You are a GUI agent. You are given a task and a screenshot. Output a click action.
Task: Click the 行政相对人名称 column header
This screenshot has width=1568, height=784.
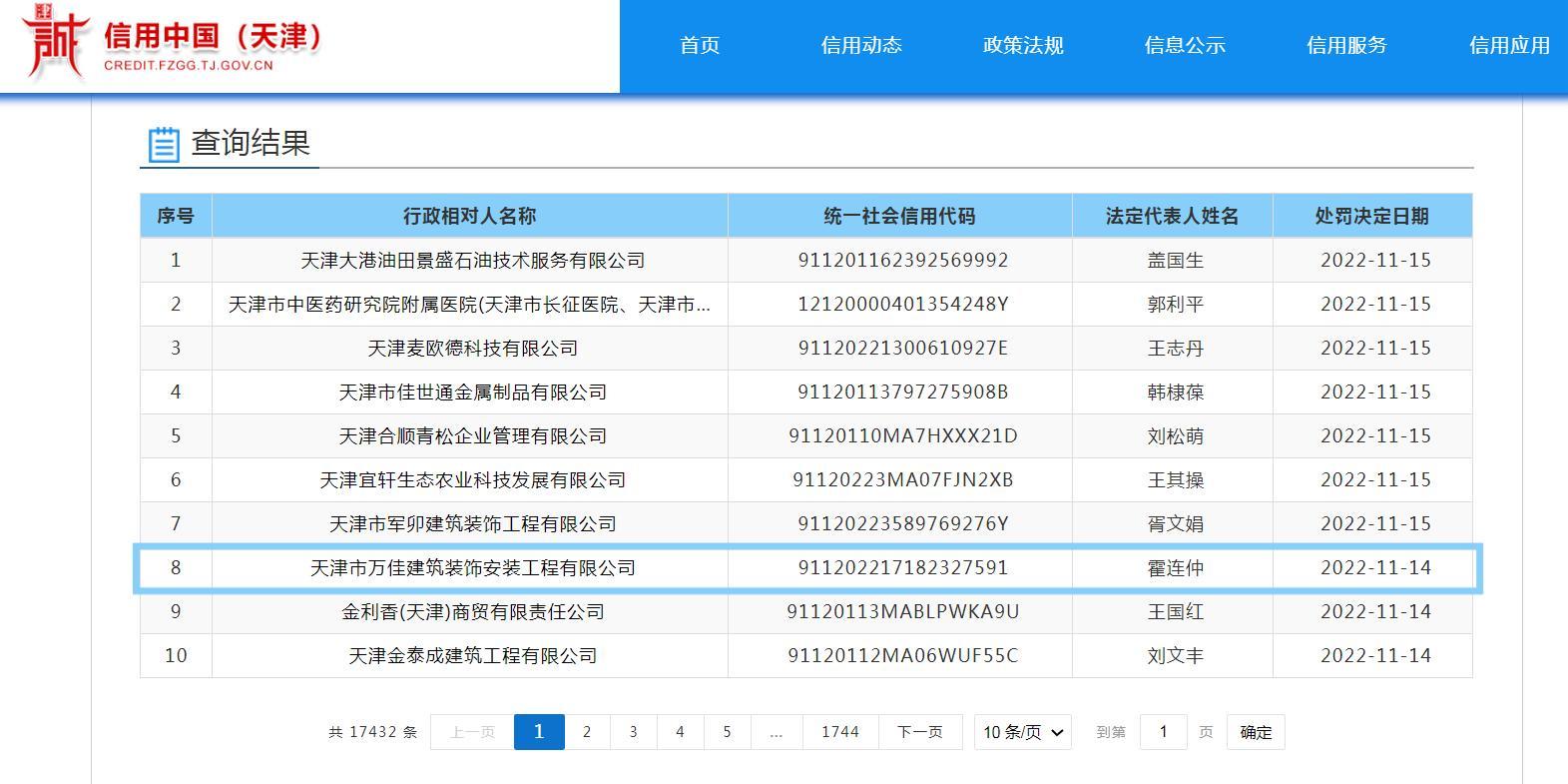point(470,216)
